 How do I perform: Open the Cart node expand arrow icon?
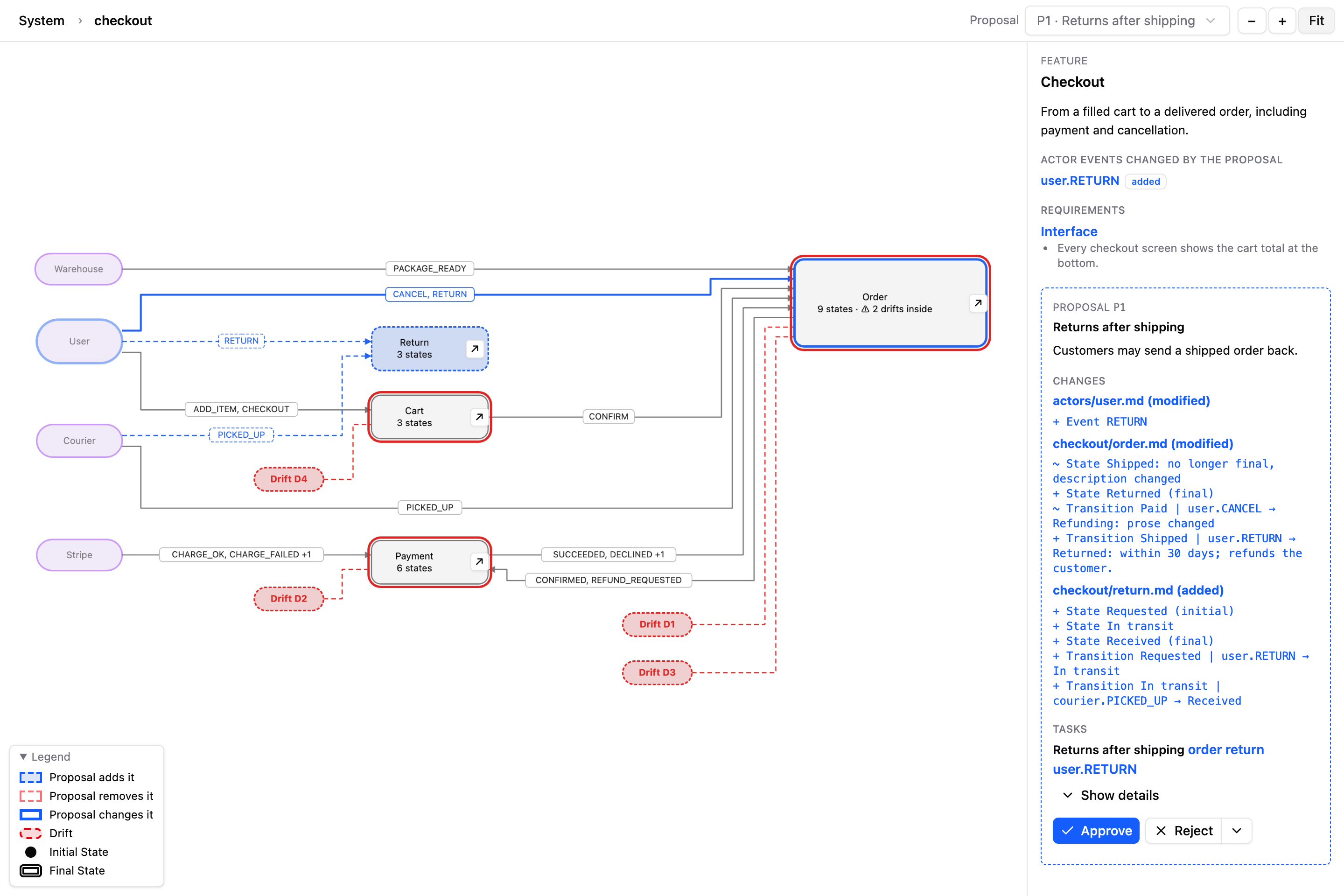click(x=479, y=417)
